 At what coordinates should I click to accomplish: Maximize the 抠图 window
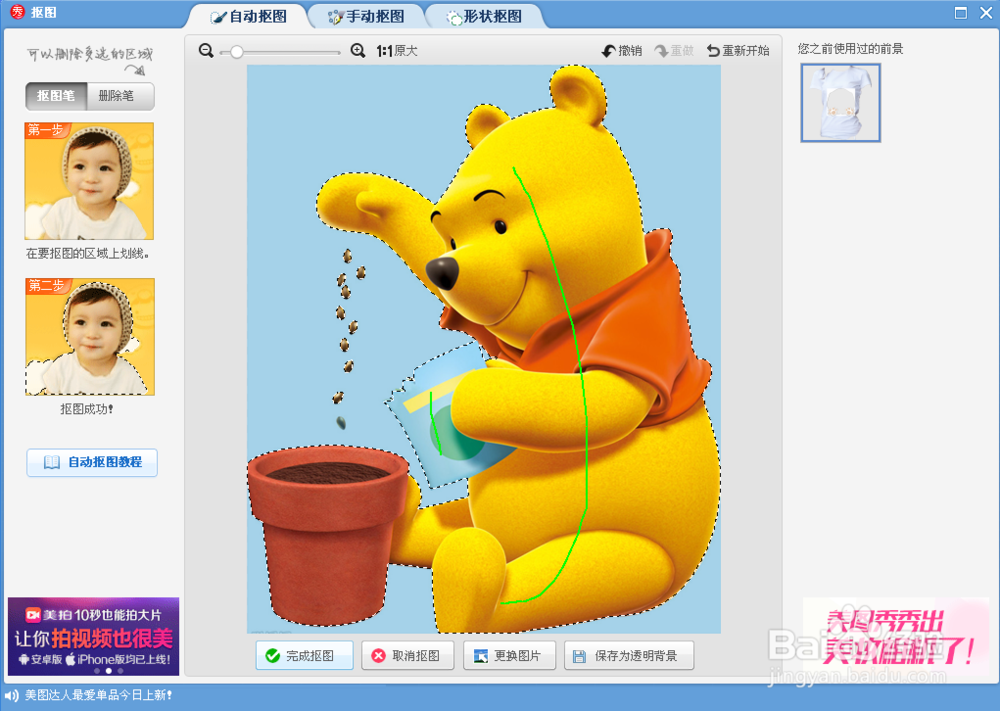(960, 13)
